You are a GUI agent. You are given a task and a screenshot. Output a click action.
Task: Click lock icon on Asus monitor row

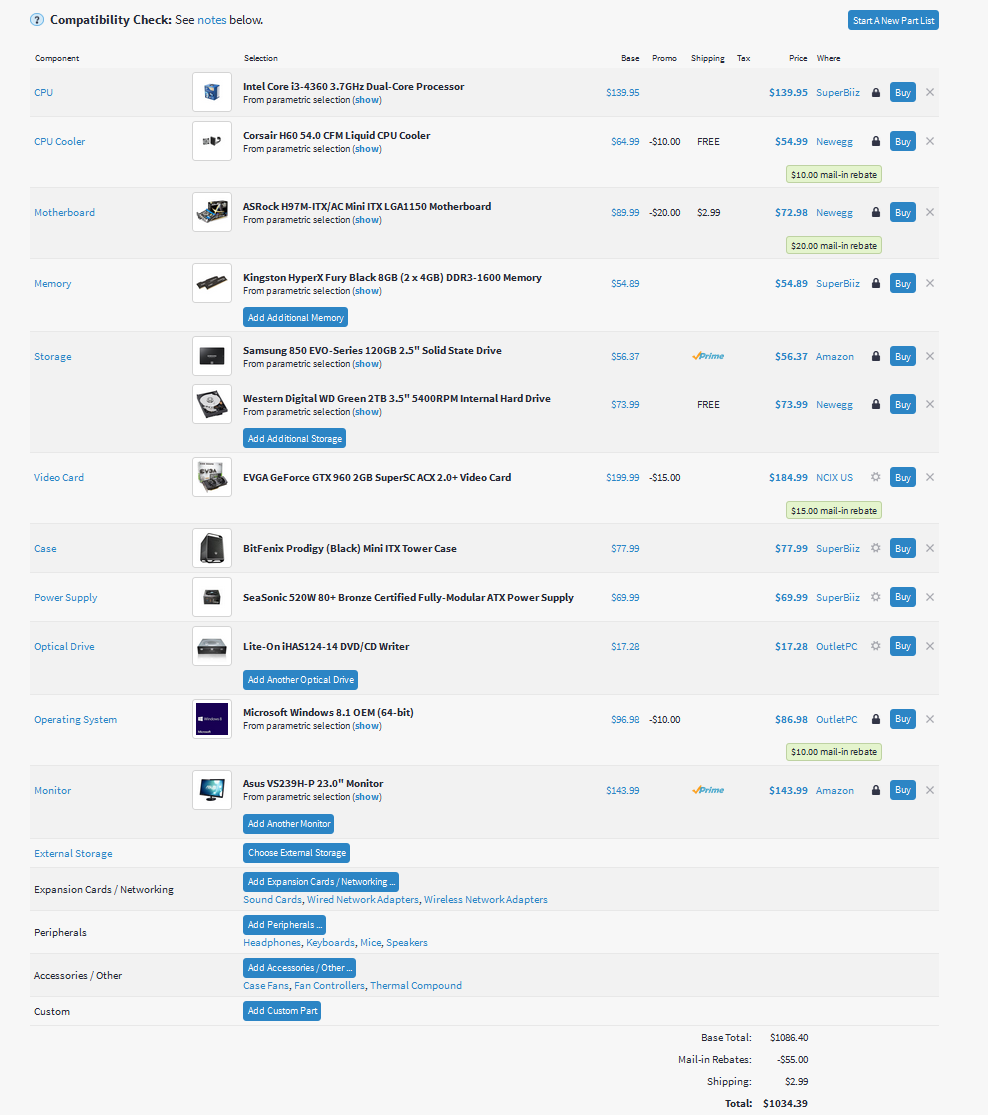(x=876, y=790)
